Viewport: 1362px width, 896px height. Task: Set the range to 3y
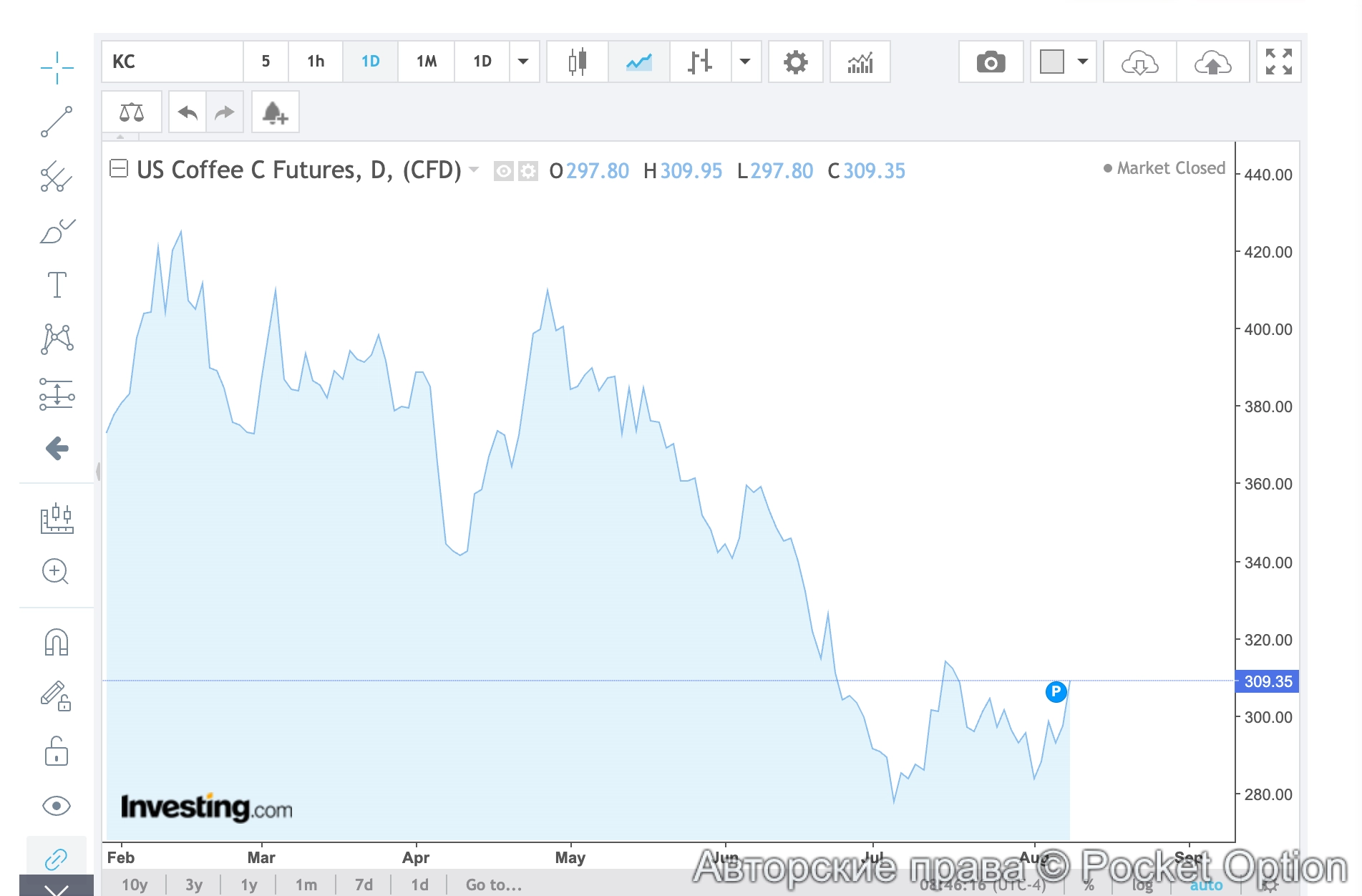[193, 885]
